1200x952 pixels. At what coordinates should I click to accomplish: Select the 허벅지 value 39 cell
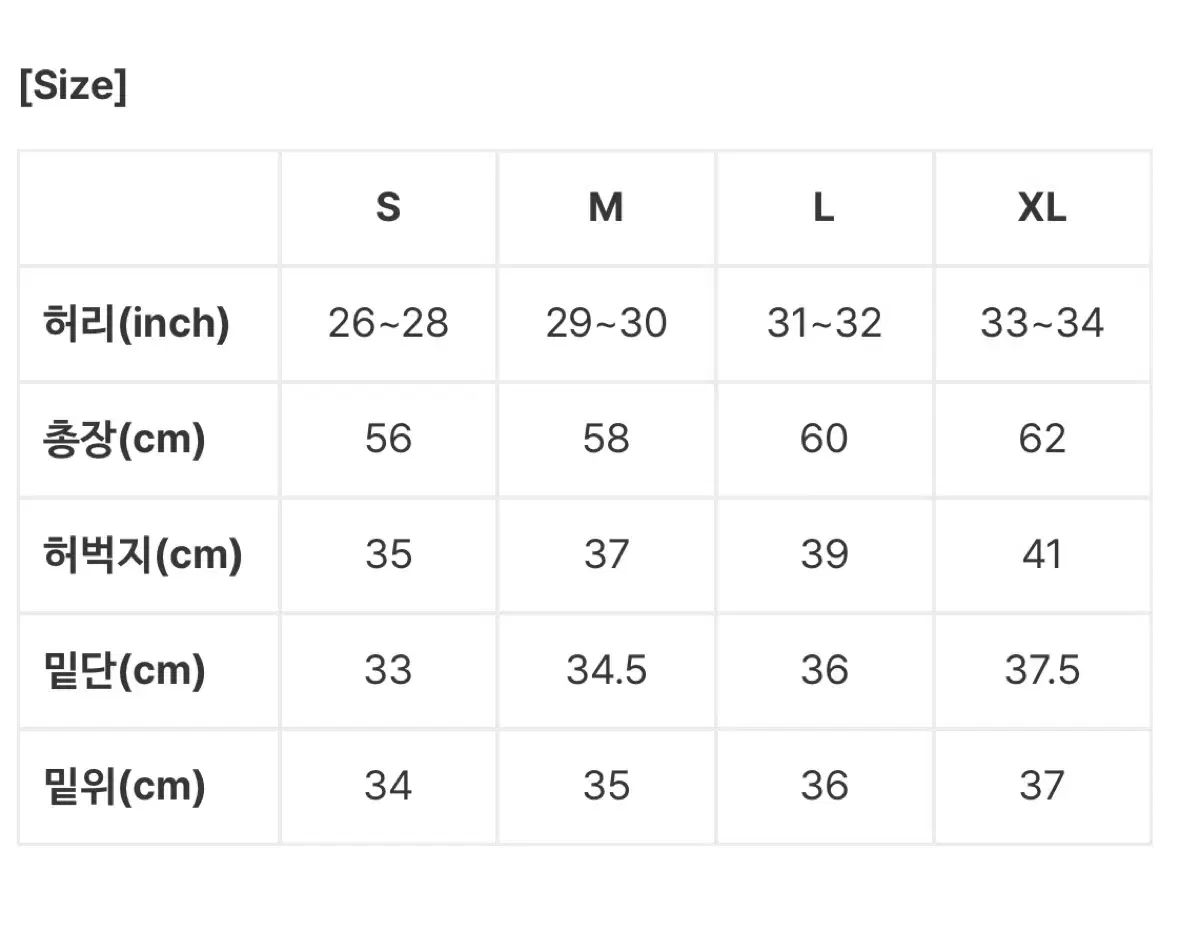(x=824, y=554)
